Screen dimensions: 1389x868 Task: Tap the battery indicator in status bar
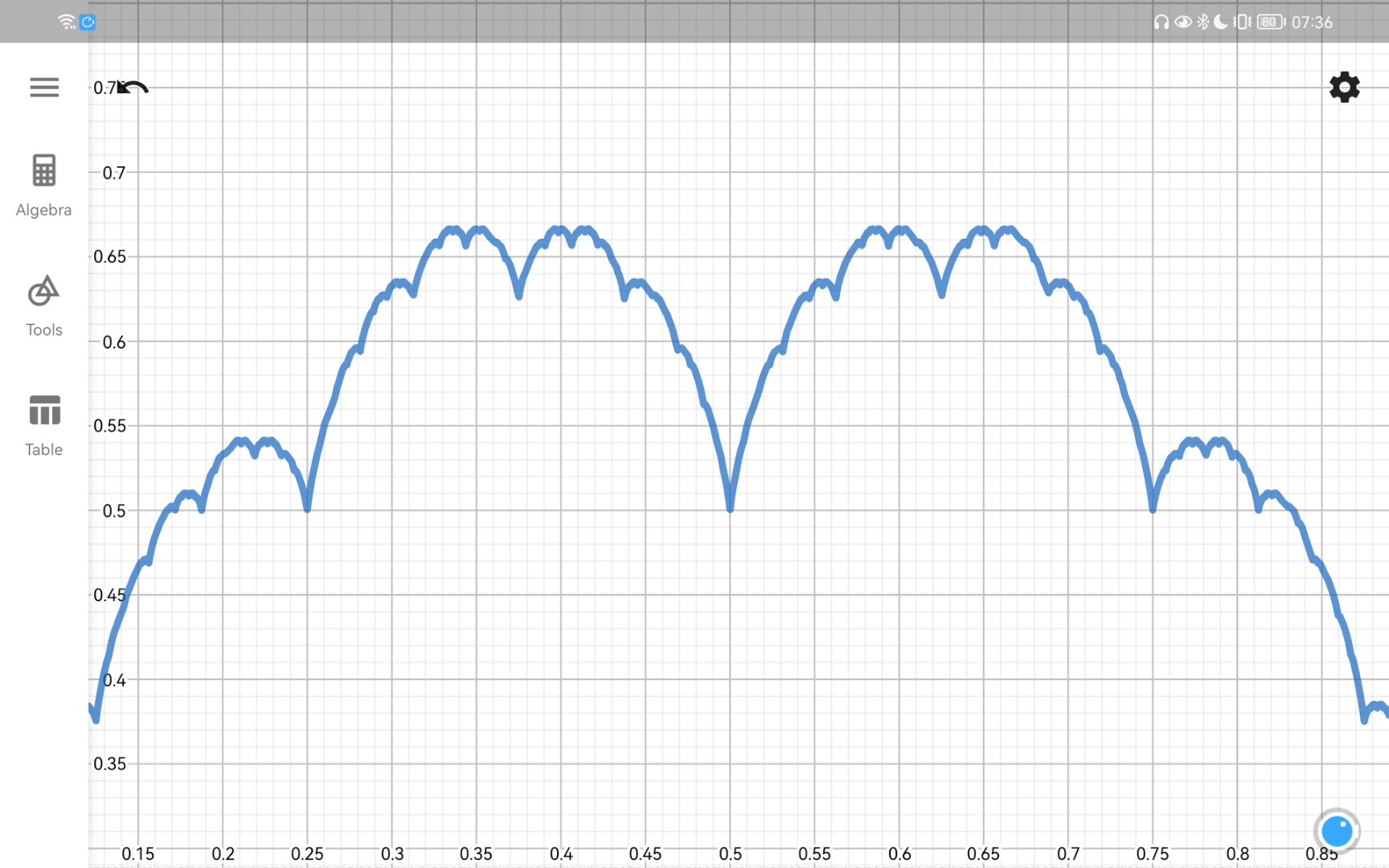[x=1271, y=22]
